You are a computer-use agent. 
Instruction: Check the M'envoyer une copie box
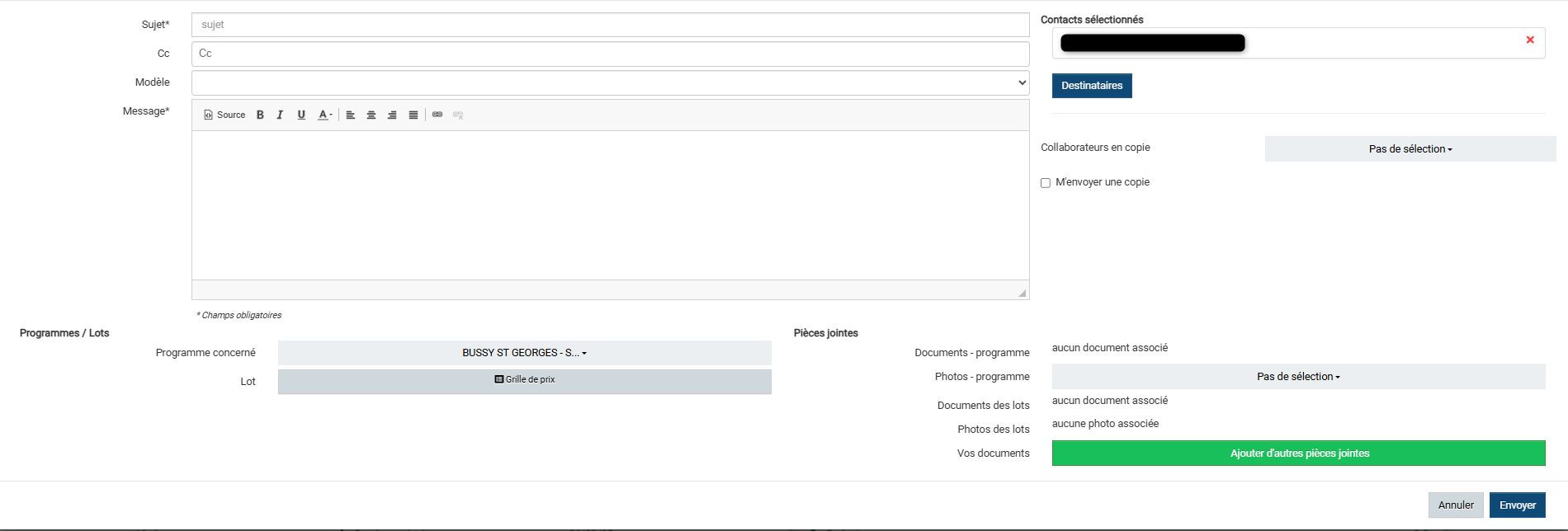(x=1046, y=183)
